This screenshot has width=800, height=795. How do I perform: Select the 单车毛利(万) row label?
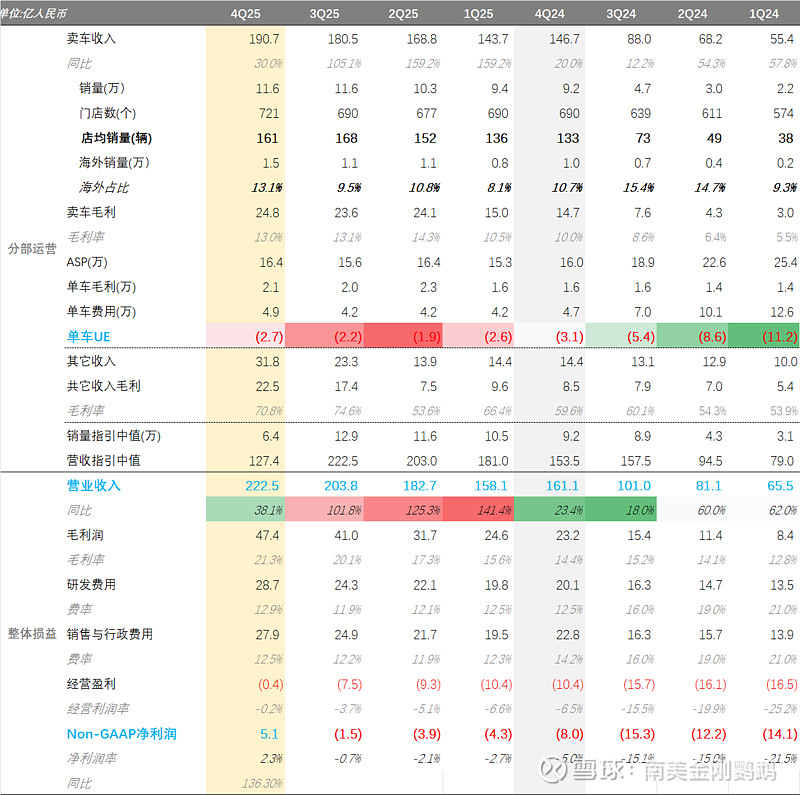pos(102,287)
